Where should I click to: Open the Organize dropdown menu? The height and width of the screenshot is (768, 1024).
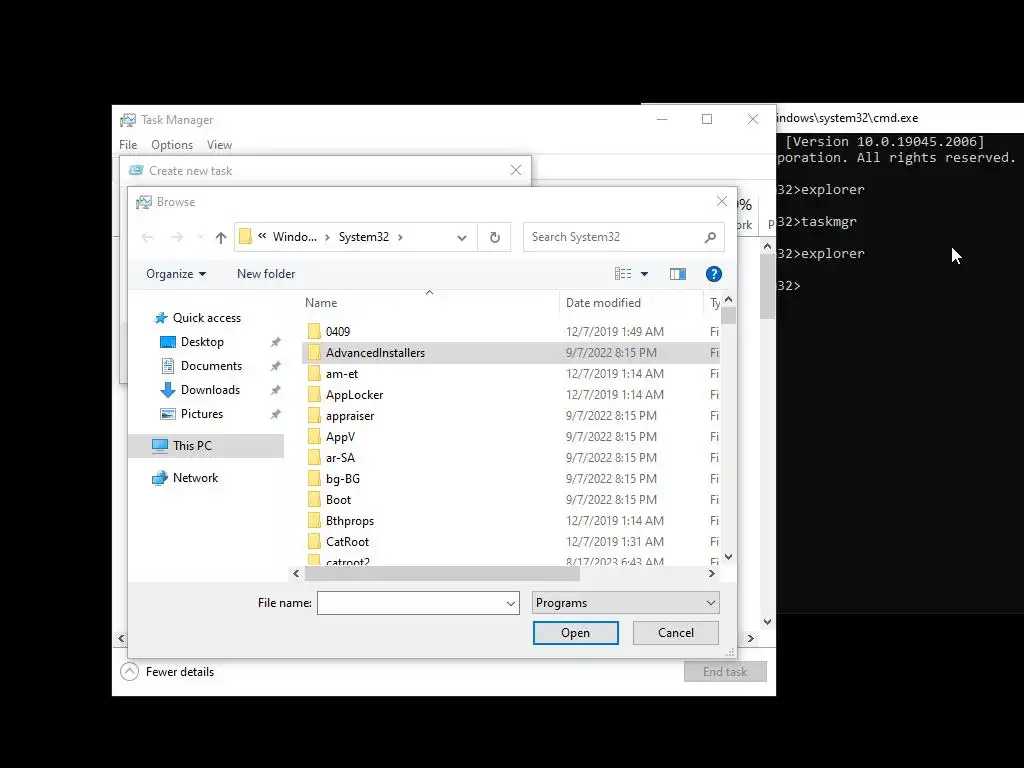(x=176, y=274)
